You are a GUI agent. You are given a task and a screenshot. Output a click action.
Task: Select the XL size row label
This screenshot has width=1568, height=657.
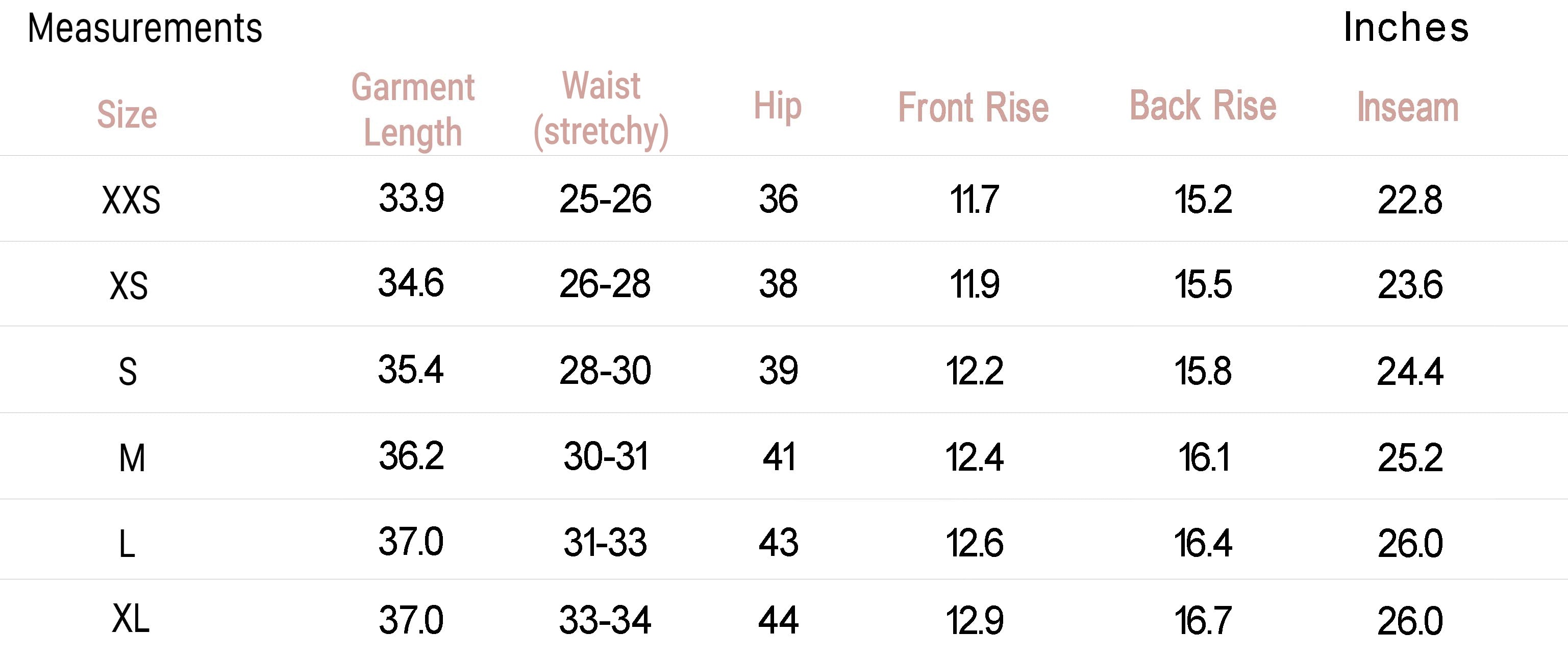[x=130, y=620]
